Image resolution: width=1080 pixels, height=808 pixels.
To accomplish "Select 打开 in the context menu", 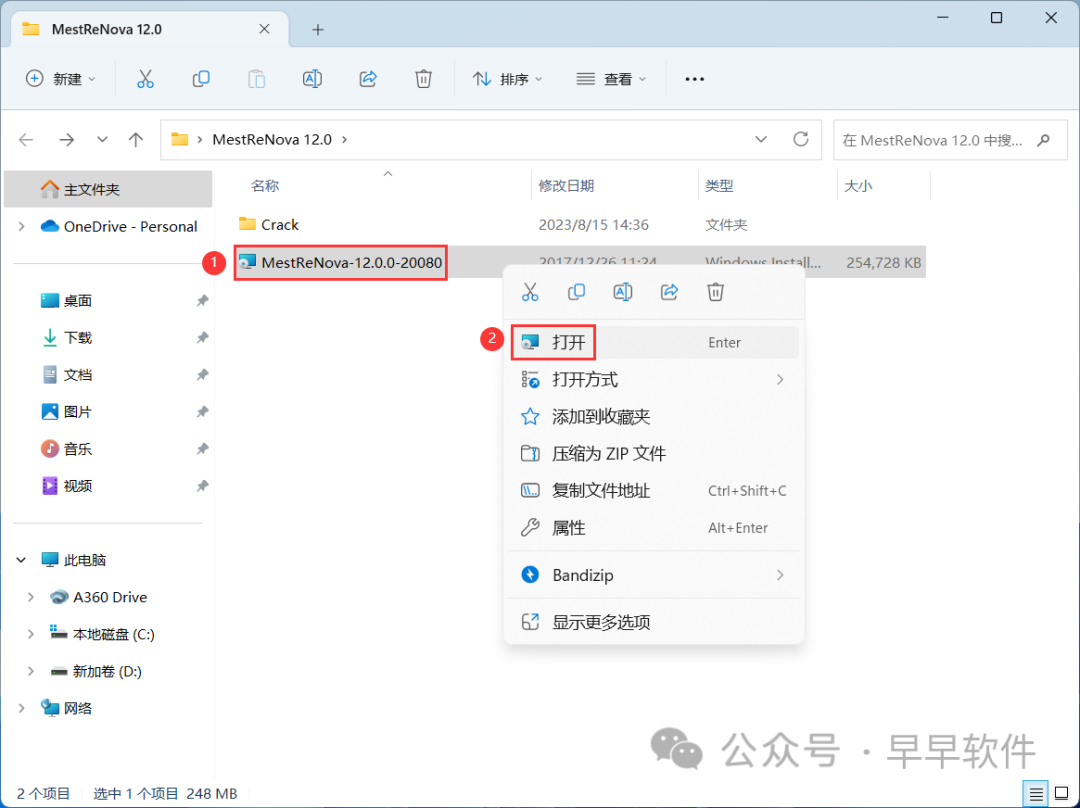I will pyautogui.click(x=568, y=343).
